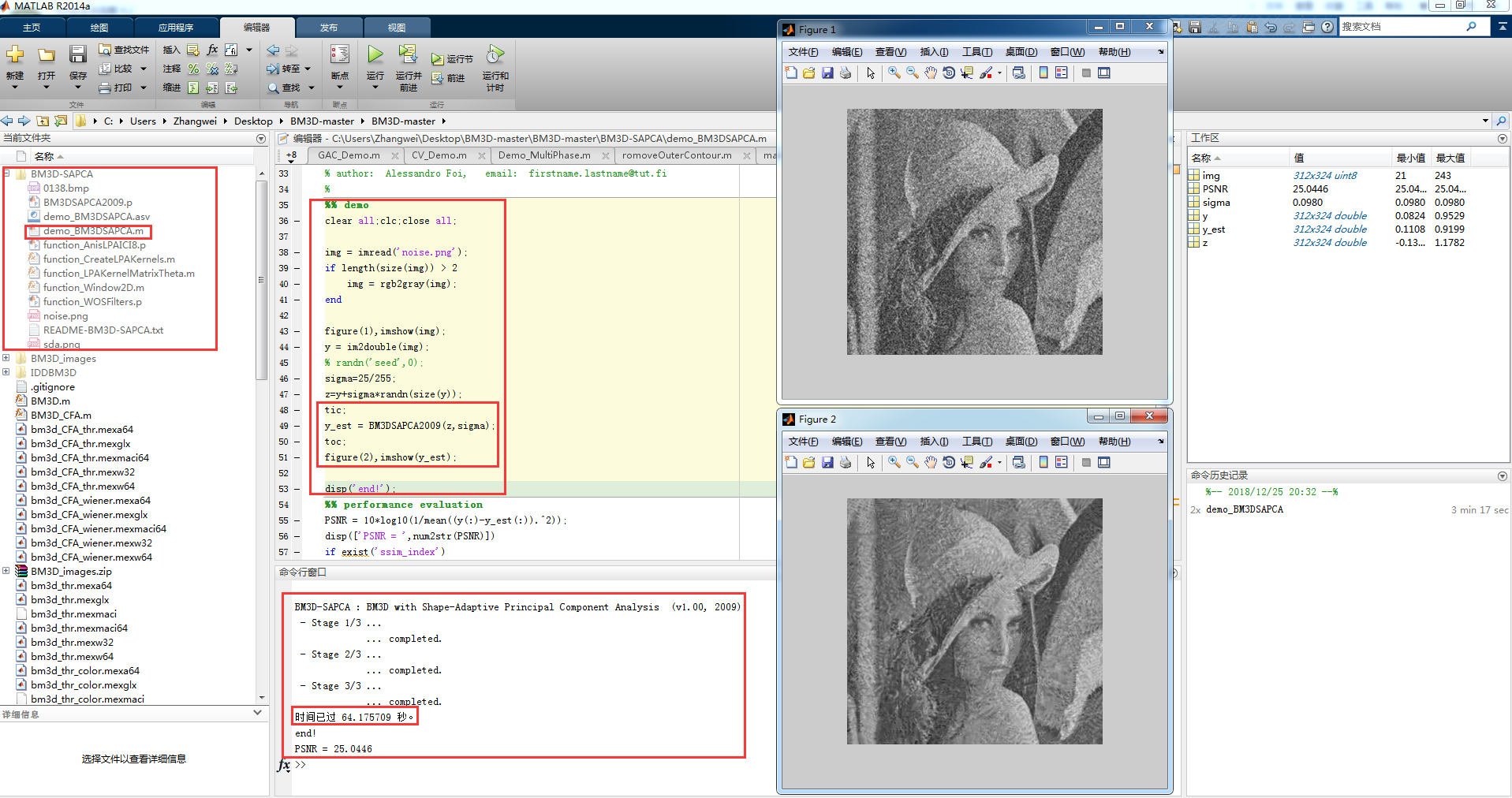The width and height of the screenshot is (1512, 798).
Task: Switch to the Publish (发布) ribbon tab
Action: (329, 28)
